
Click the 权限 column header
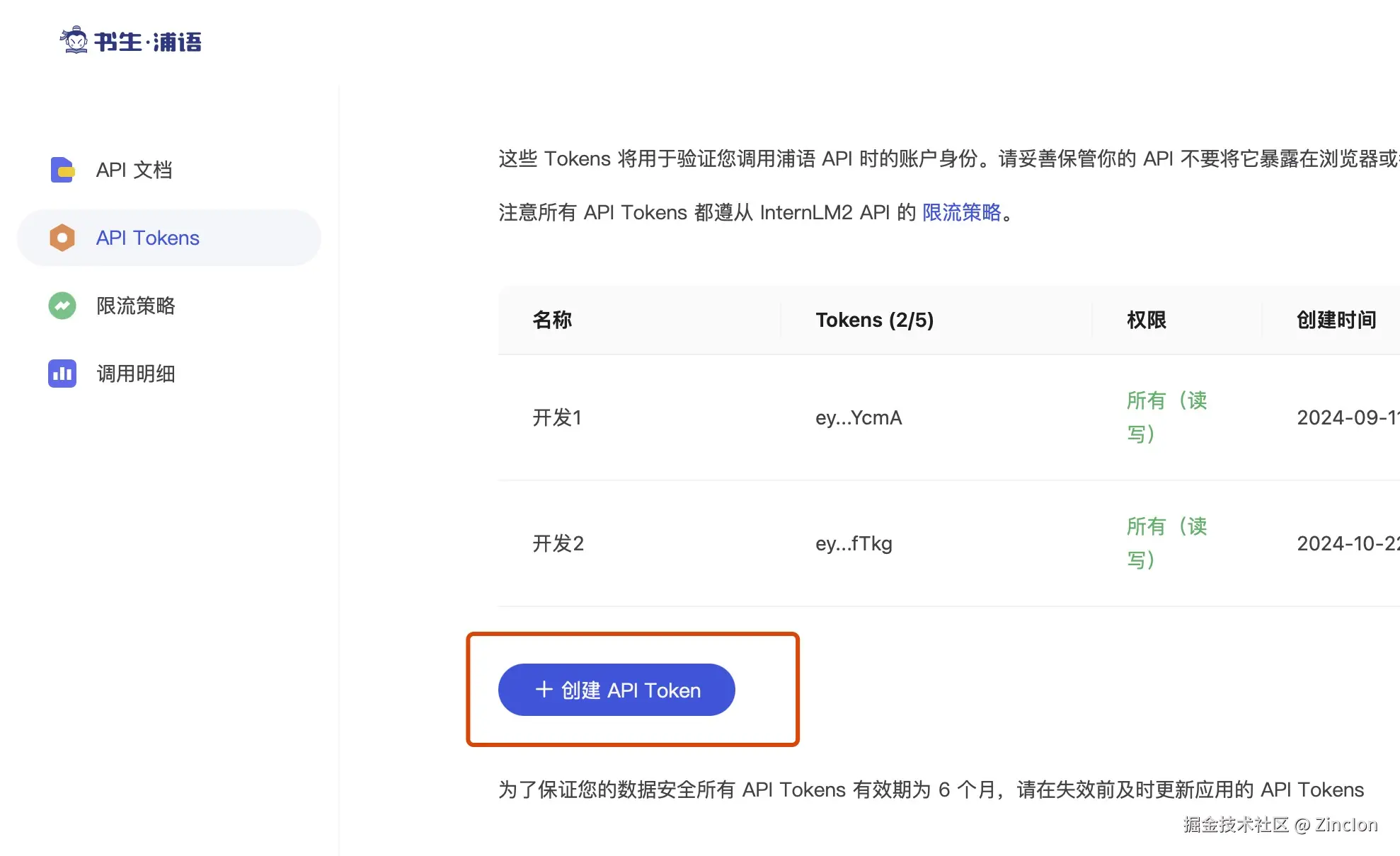pos(1146,320)
